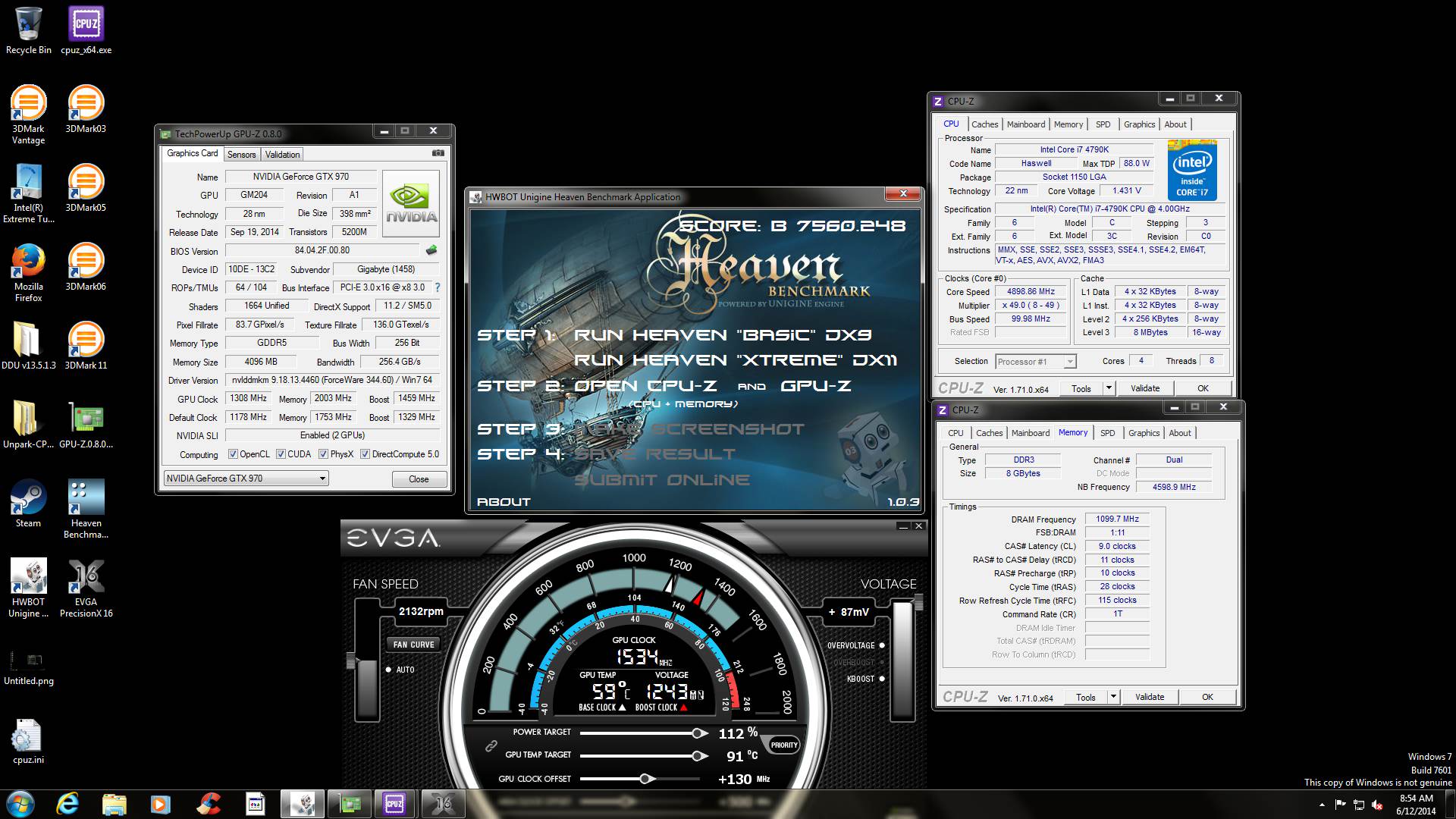Open SPD tab in lower CPU-Z window
1456x819 pixels.
(1107, 433)
